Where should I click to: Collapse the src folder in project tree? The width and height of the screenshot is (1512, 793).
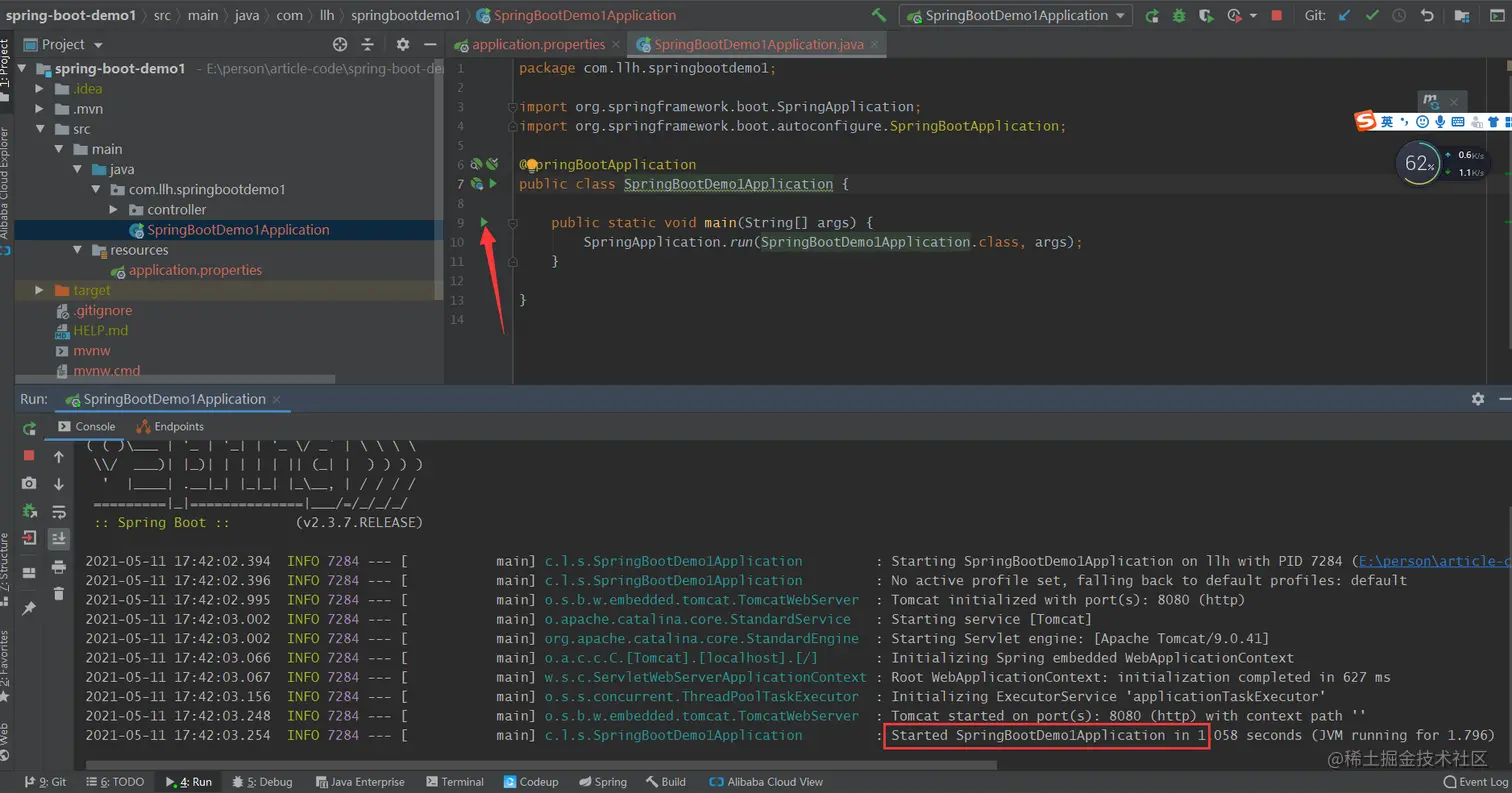40,130
